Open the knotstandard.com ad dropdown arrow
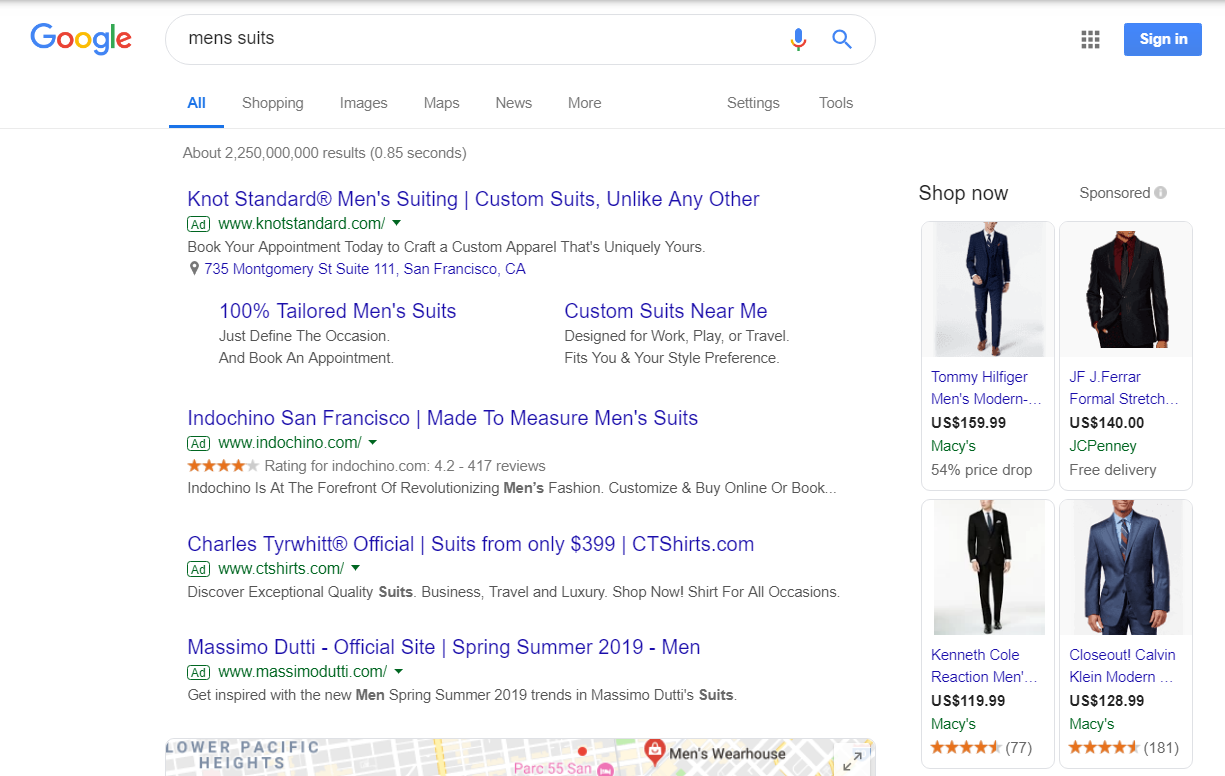Viewport: 1225px width, 776px height. point(397,223)
